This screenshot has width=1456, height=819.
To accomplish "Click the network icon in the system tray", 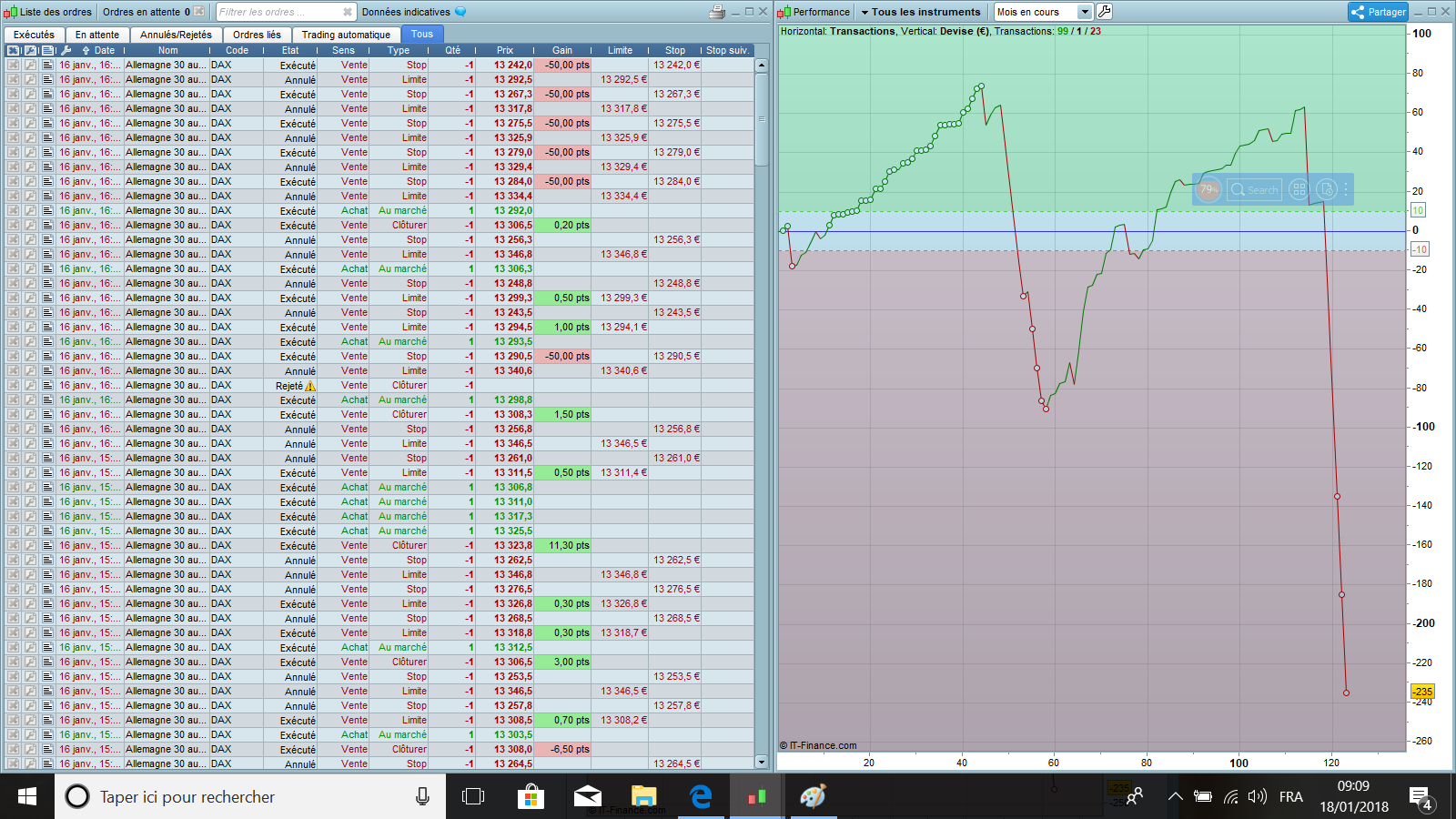I will [x=1230, y=796].
